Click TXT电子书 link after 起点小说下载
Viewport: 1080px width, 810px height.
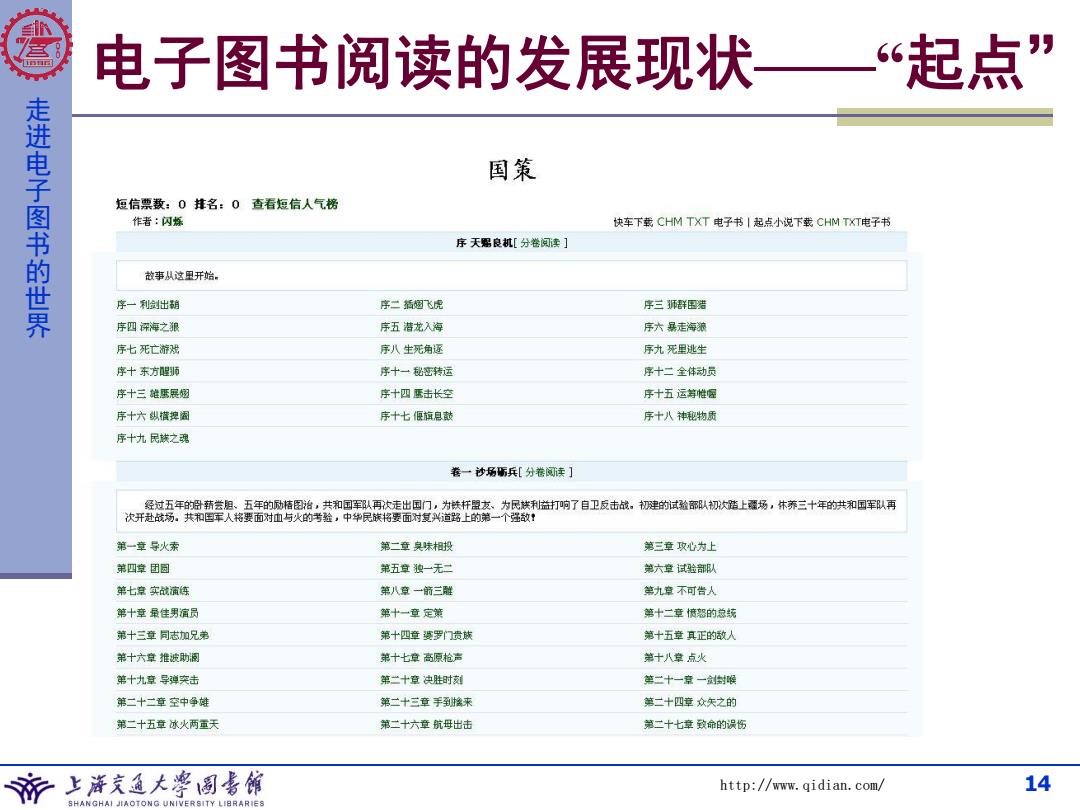[x=866, y=222]
